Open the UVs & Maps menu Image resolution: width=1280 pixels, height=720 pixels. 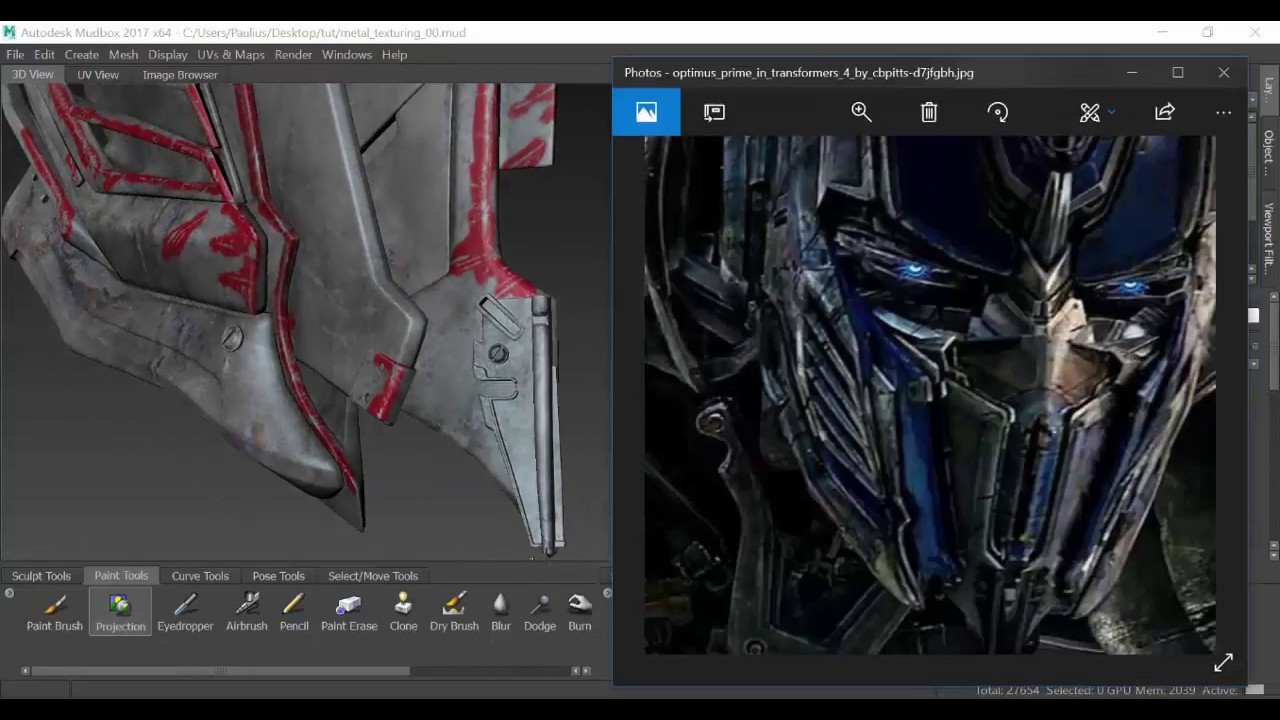click(x=231, y=54)
